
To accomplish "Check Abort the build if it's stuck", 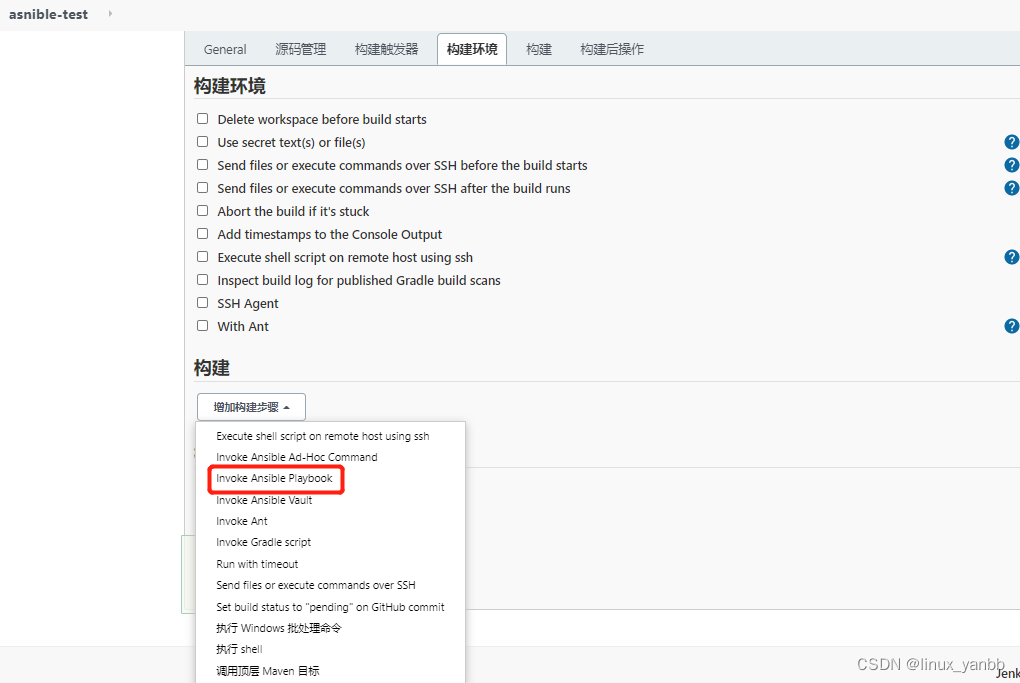I will [x=202, y=211].
